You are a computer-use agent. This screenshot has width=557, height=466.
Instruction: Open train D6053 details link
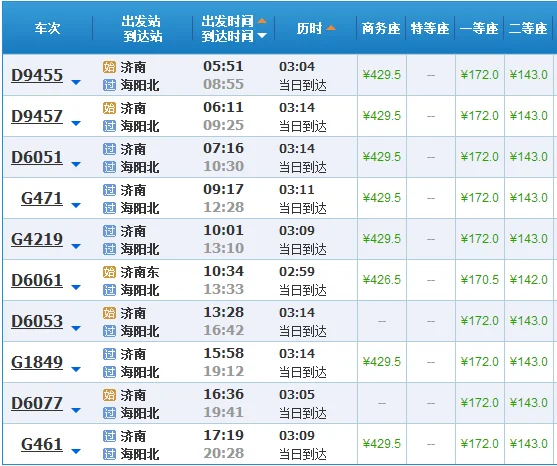click(37, 321)
